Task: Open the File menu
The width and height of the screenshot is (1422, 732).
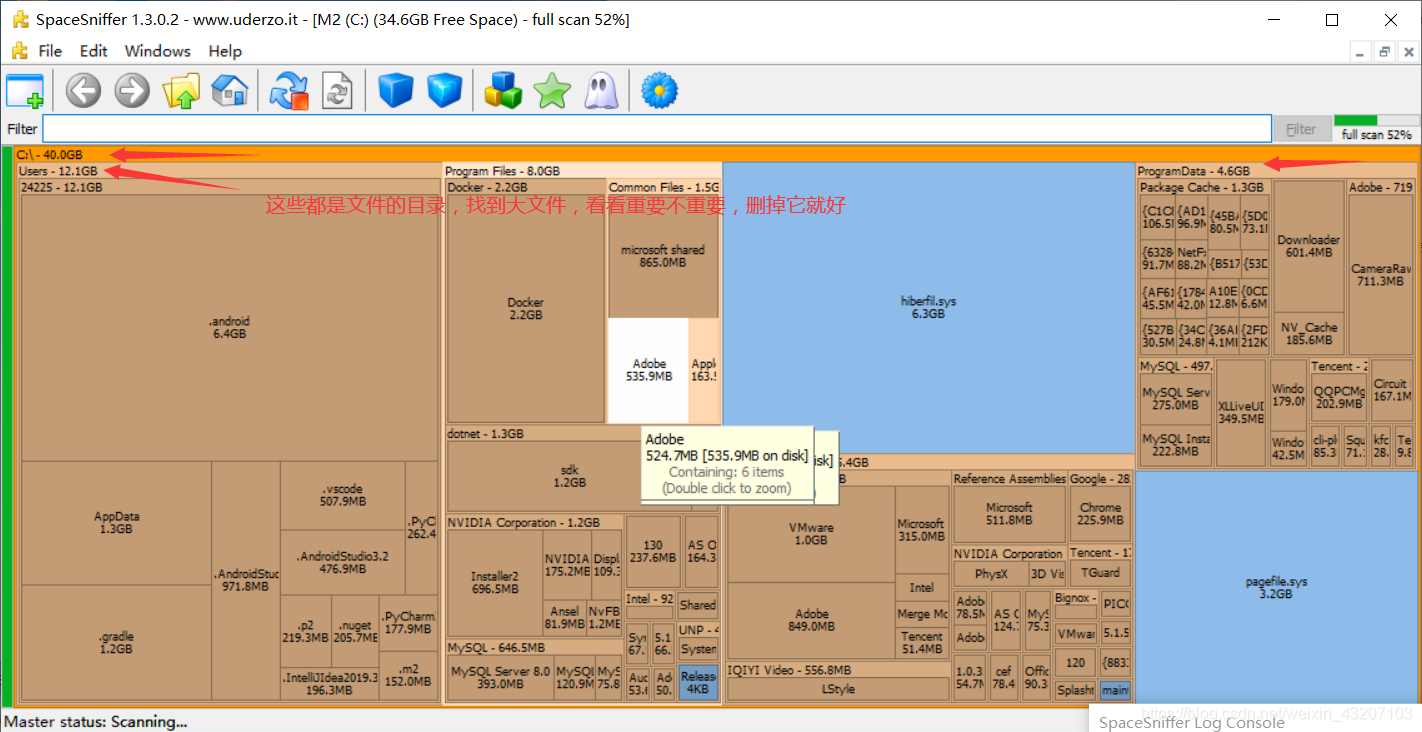Action: click(50, 51)
